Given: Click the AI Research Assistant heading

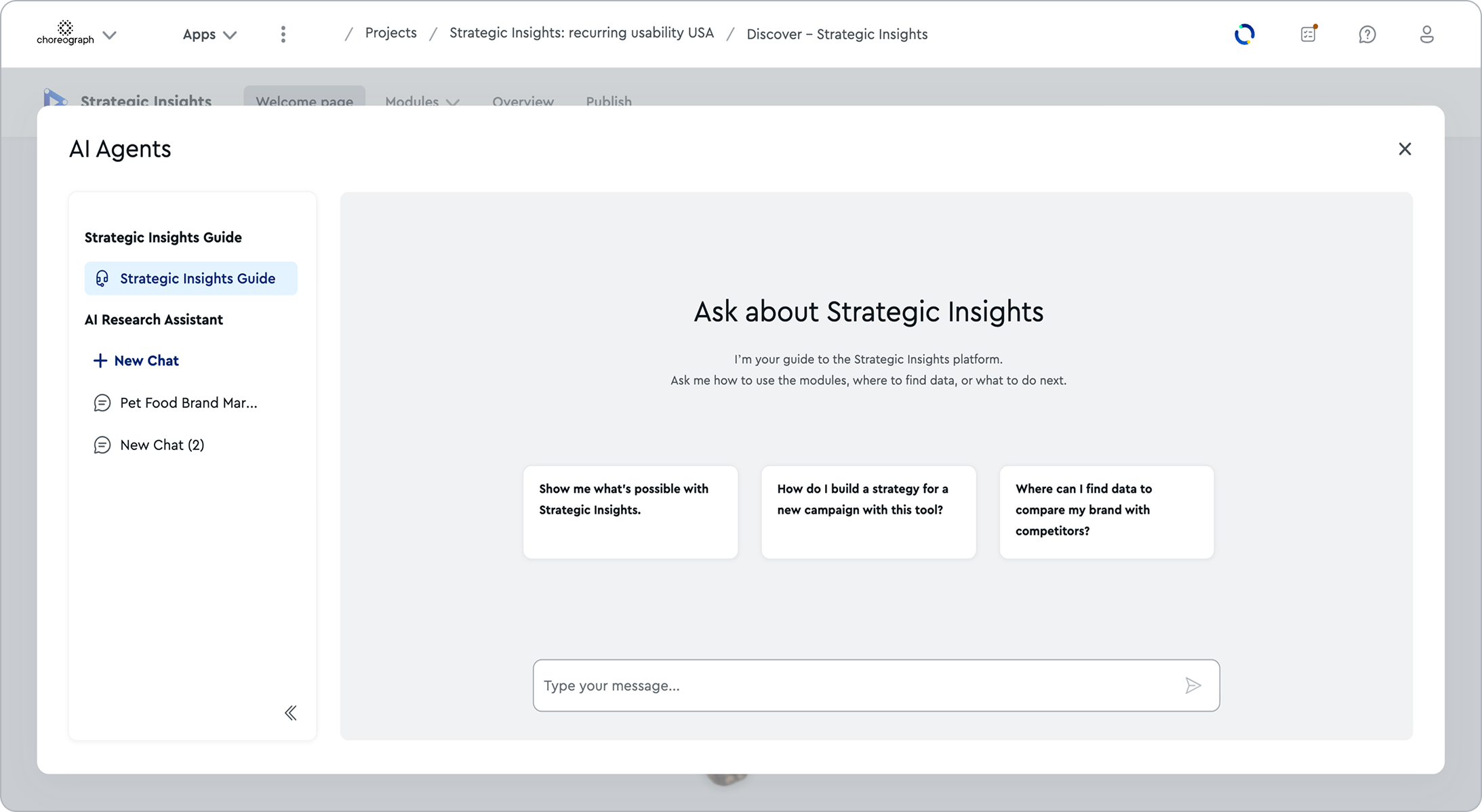Looking at the screenshot, I should [x=154, y=320].
